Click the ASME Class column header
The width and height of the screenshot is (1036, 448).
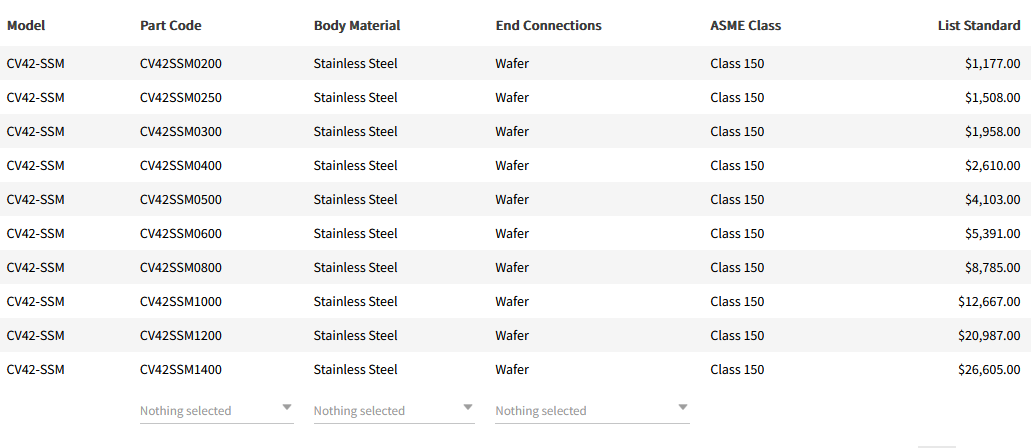pos(745,25)
